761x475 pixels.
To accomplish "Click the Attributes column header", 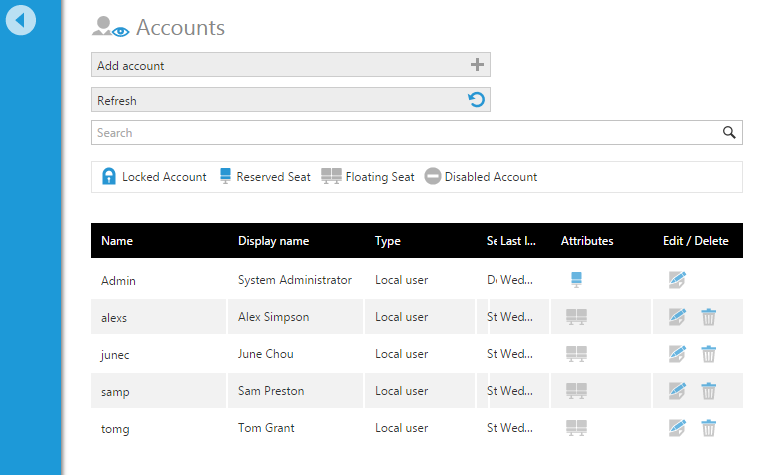I will point(587,241).
